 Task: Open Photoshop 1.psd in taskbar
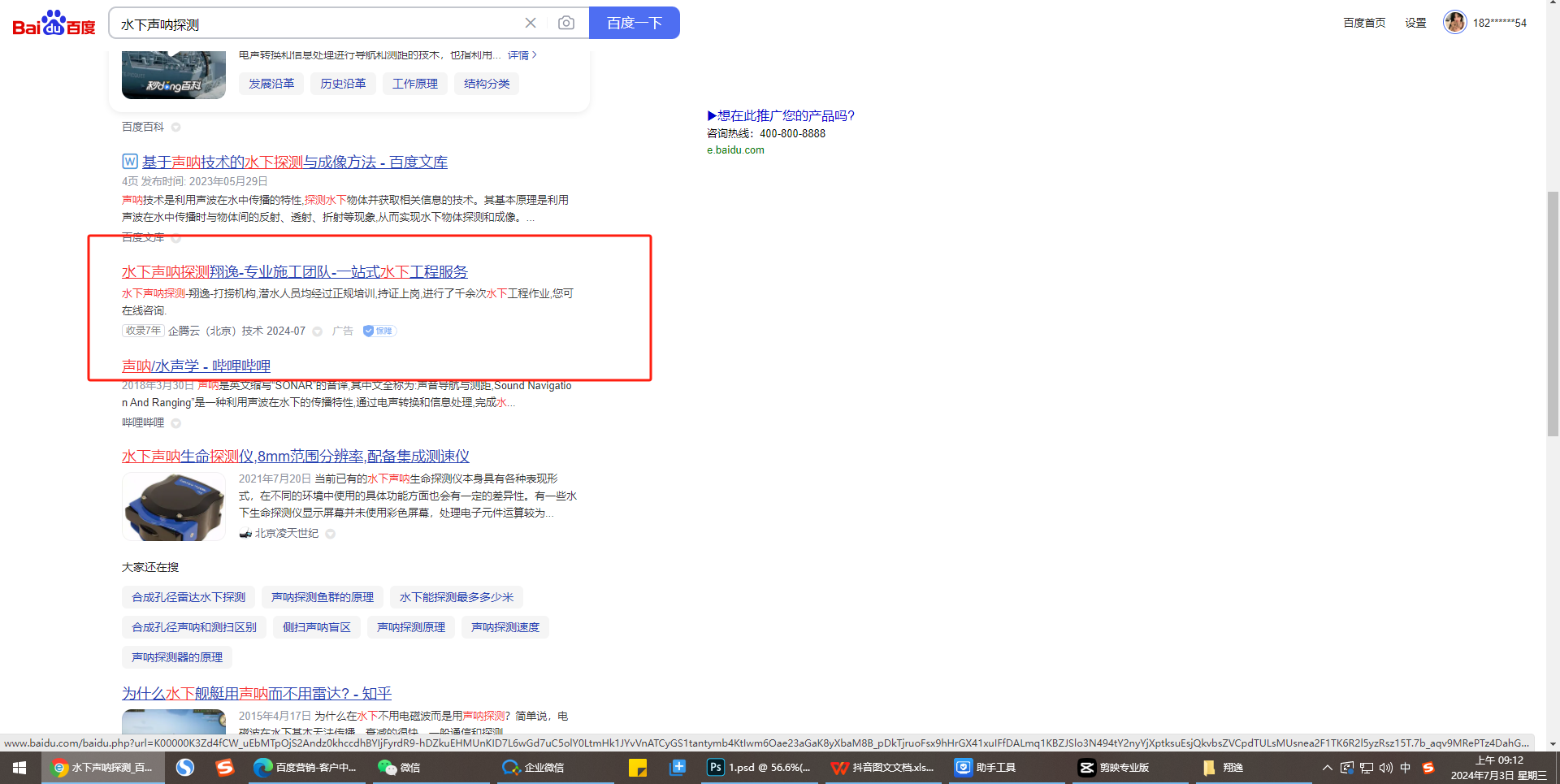[x=759, y=767]
